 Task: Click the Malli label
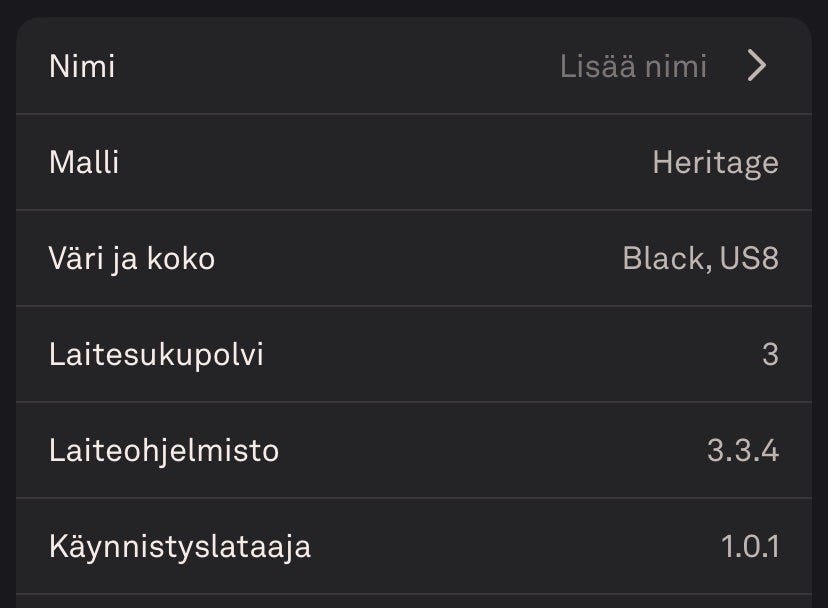click(84, 162)
